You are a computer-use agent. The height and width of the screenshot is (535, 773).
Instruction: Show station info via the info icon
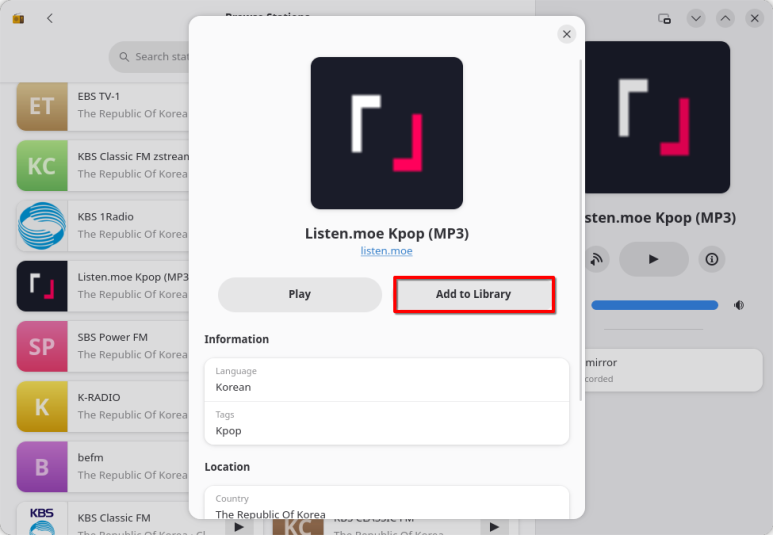click(711, 259)
